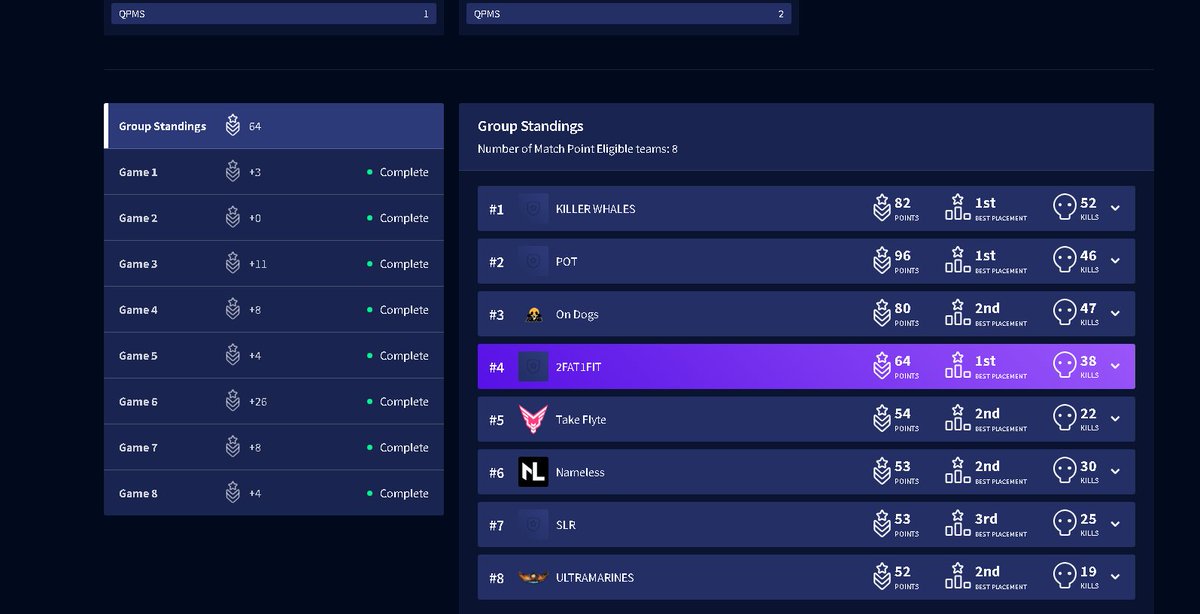The height and width of the screenshot is (614, 1200).
Task: Open the Game 1 results tab
Action: coord(274,172)
